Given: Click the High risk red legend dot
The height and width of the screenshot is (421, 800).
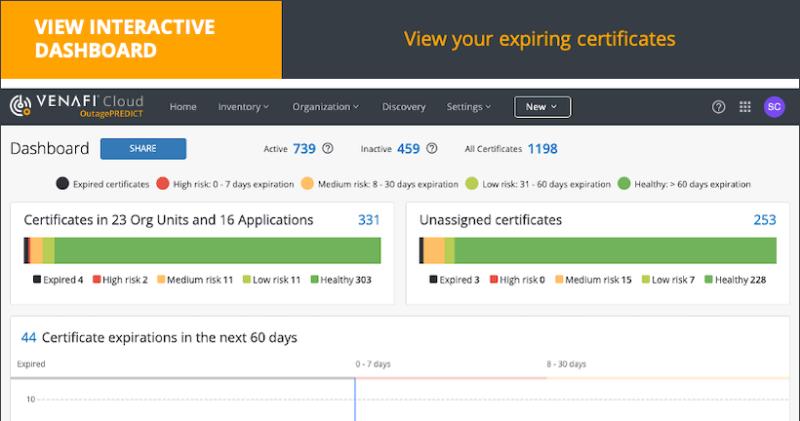Looking at the screenshot, I should [x=163, y=184].
